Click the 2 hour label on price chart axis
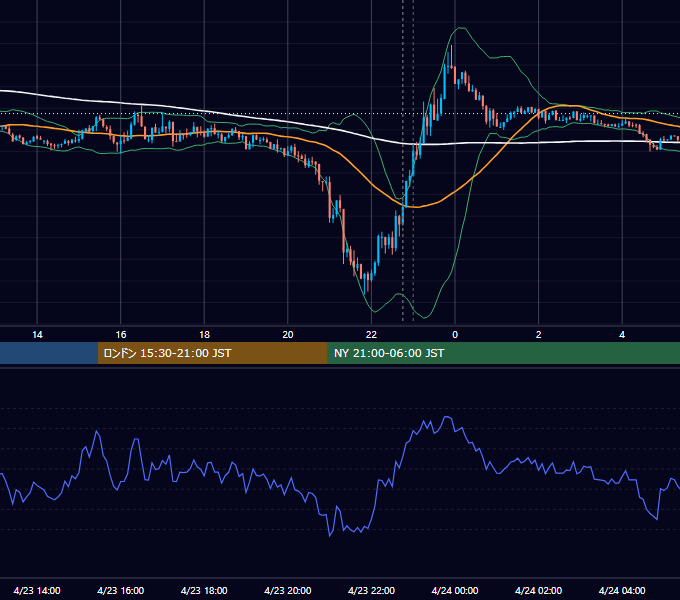Image resolution: width=680 pixels, height=600 pixels. coord(539,335)
